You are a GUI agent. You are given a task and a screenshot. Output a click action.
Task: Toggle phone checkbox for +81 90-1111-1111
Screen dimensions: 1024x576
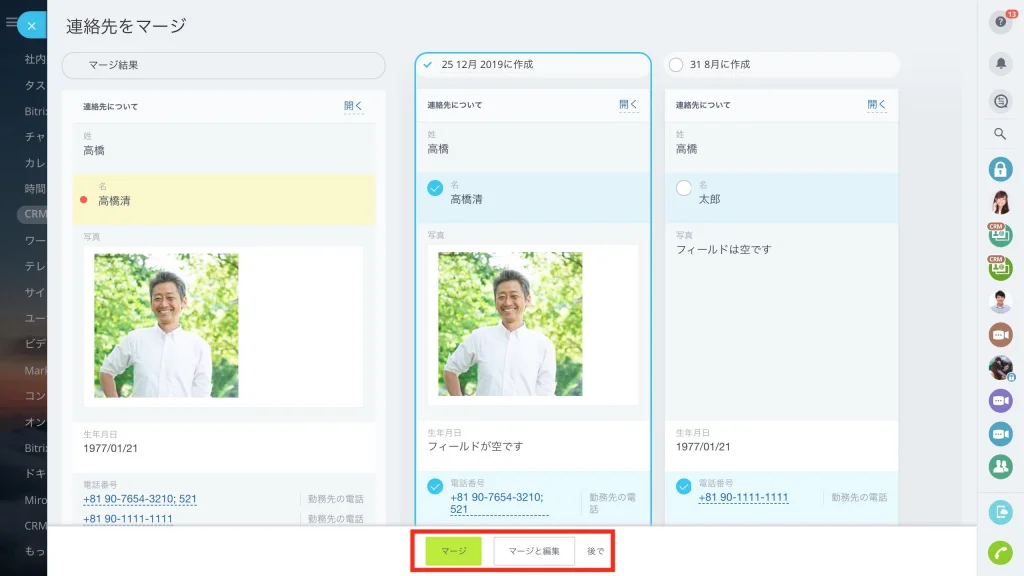click(x=684, y=487)
